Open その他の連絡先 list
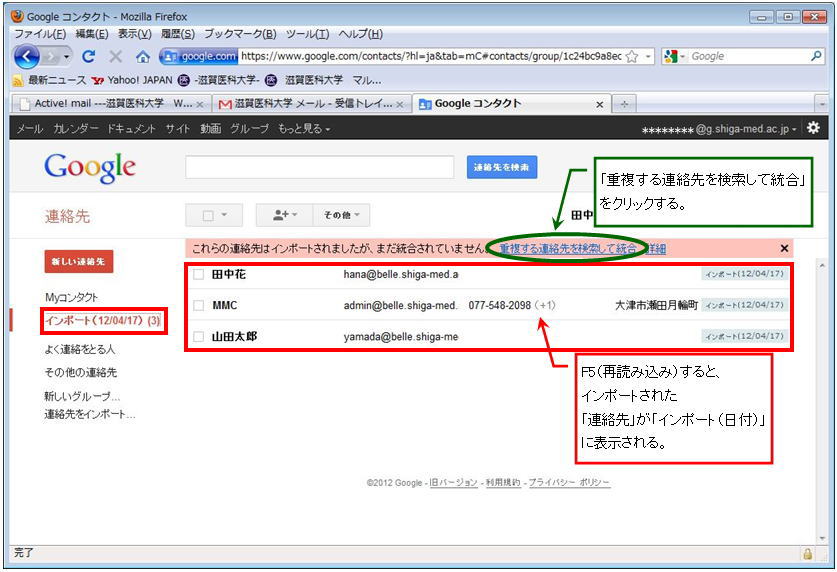Image resolution: width=837 pixels, height=572 pixels. tap(81, 372)
